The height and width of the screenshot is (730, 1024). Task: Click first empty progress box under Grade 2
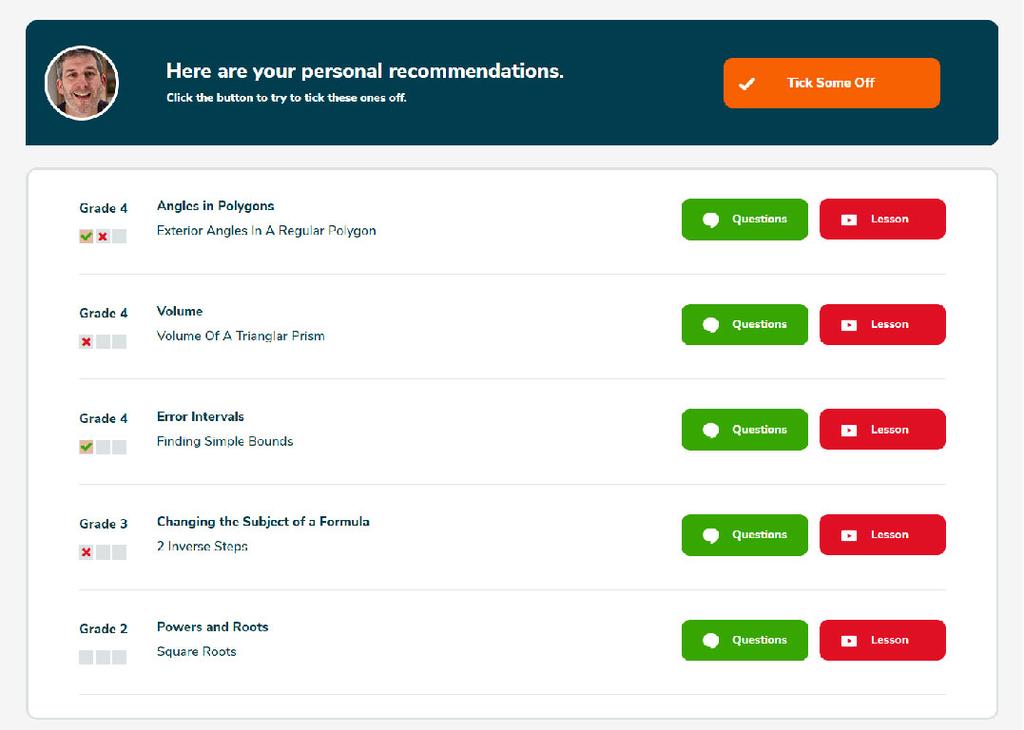pyautogui.click(x=86, y=658)
